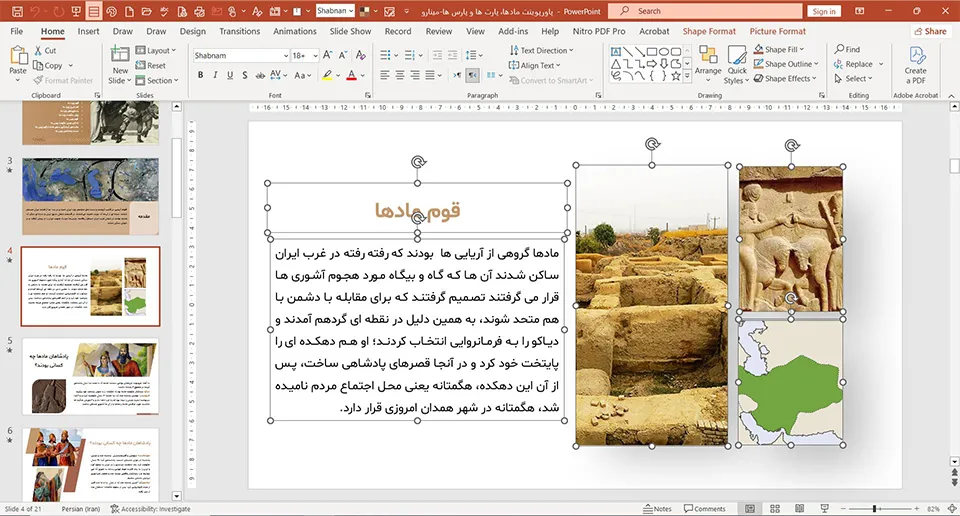Open the Shabnam font name dropdown

[x=285, y=55]
